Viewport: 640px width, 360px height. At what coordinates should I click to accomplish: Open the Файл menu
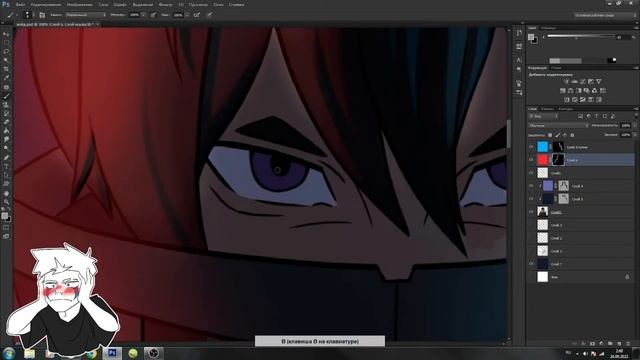(20, 4)
